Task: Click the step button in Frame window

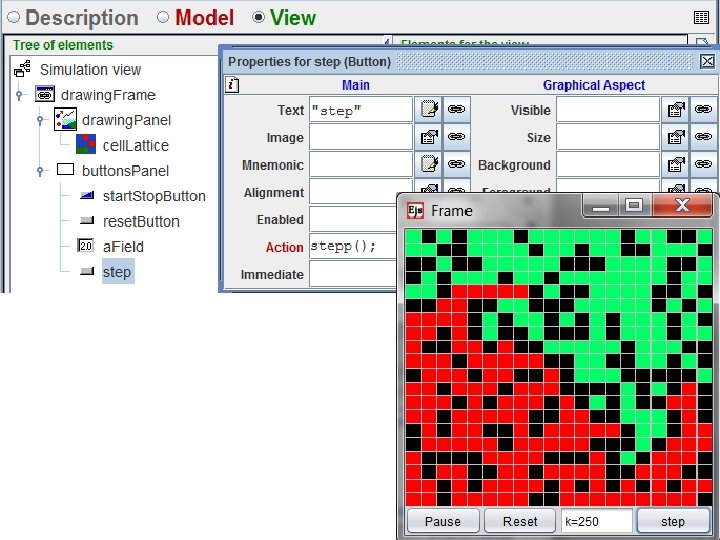Action: 673,521
